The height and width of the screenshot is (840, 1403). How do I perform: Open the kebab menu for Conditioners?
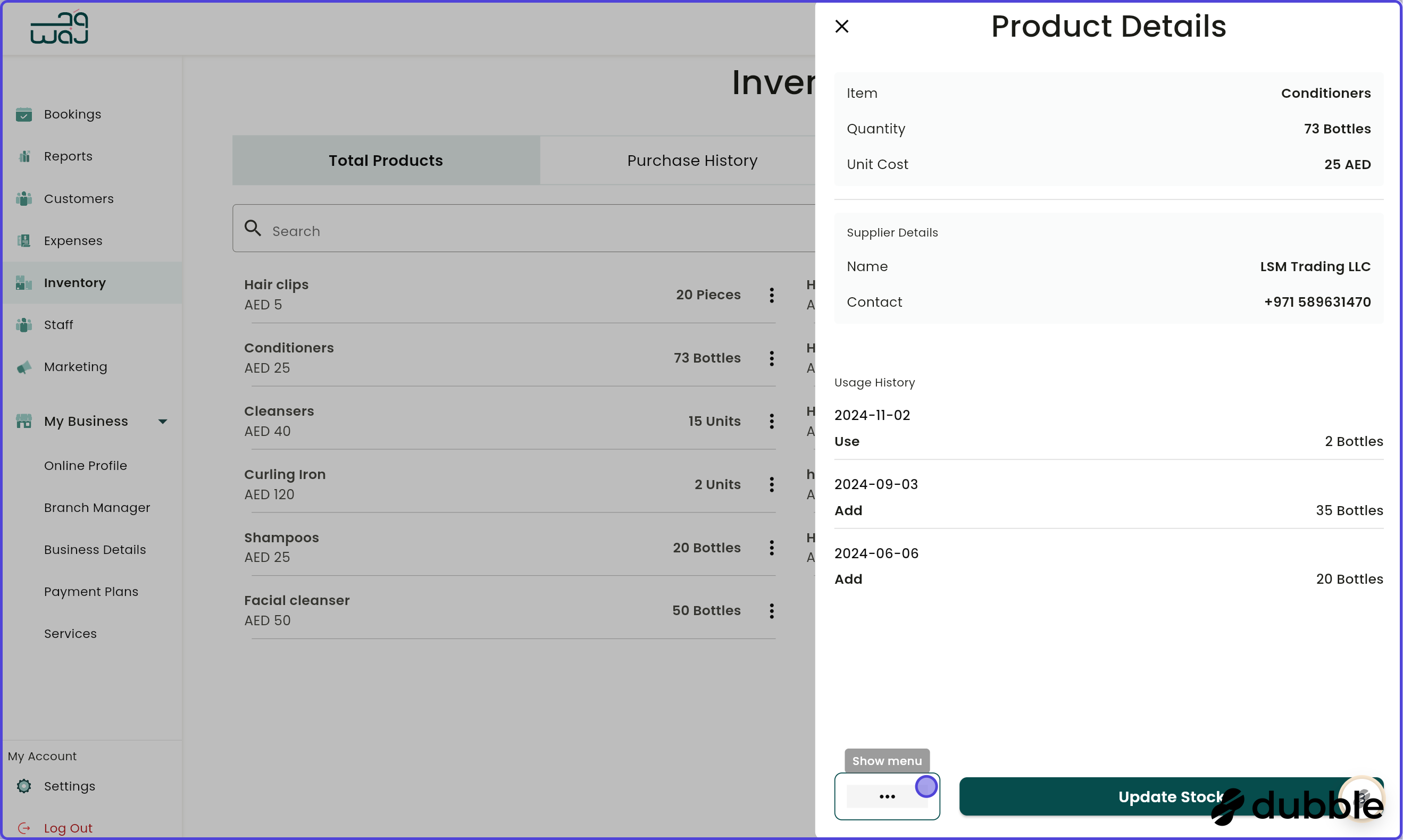771,358
